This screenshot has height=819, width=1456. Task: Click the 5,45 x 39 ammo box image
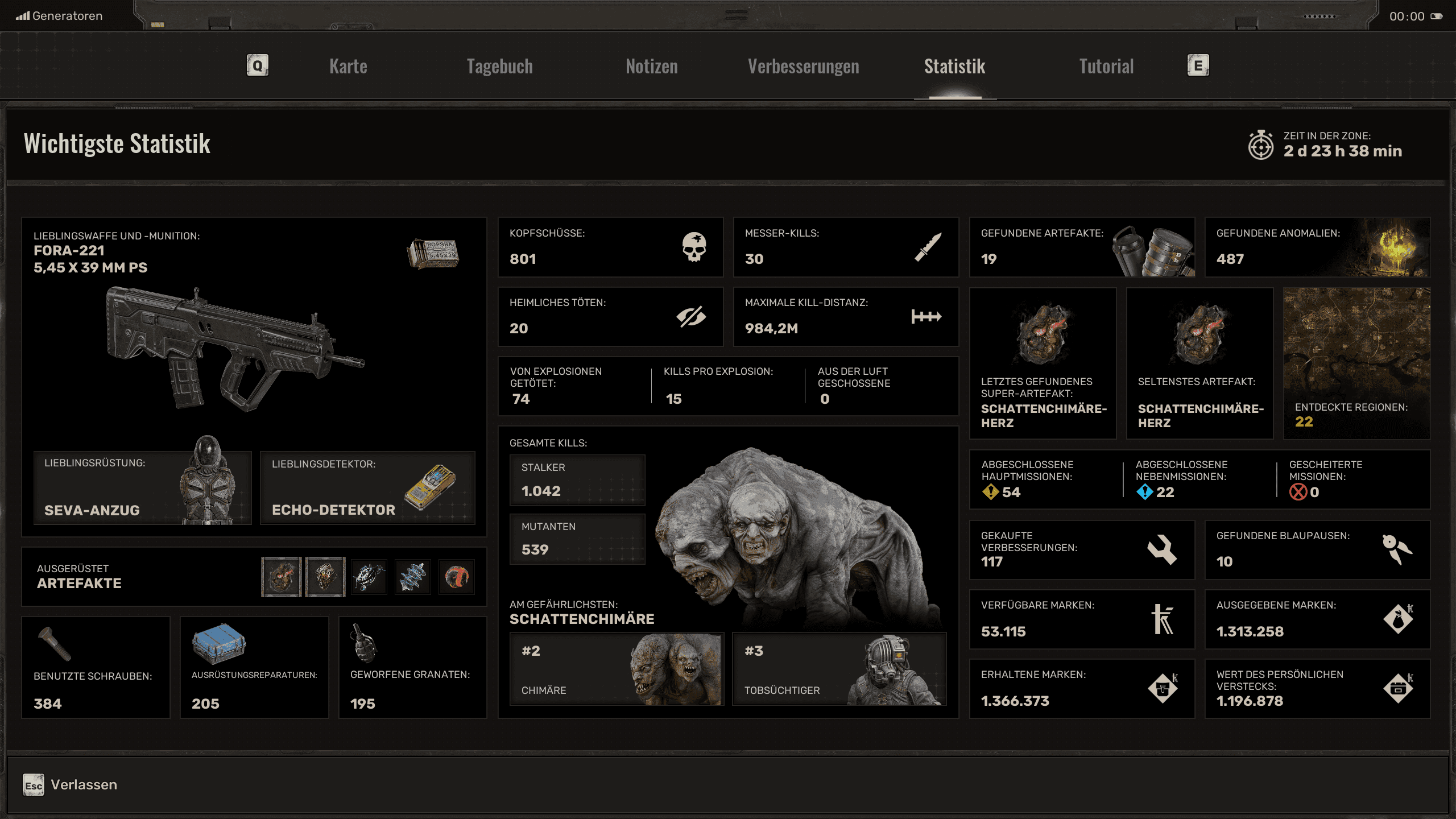click(433, 254)
